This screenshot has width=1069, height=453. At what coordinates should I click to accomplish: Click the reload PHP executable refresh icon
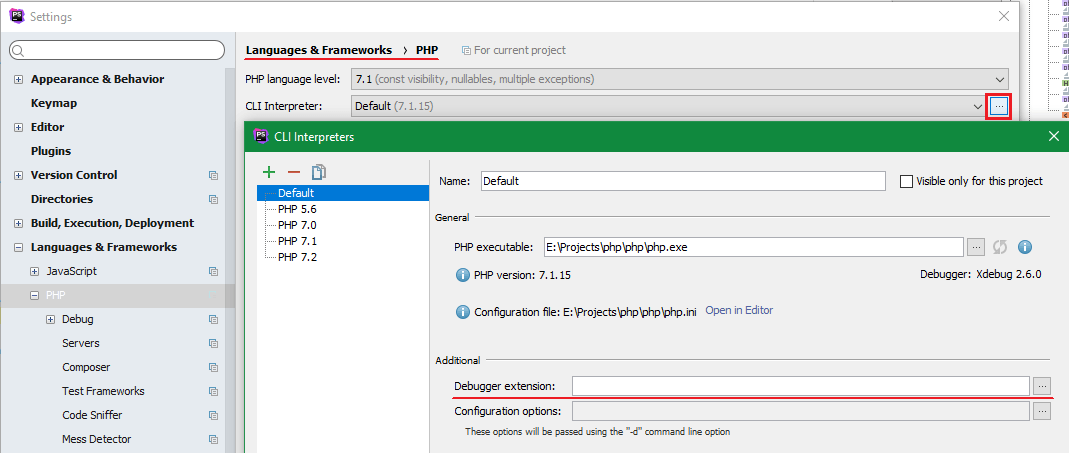(x=1000, y=247)
